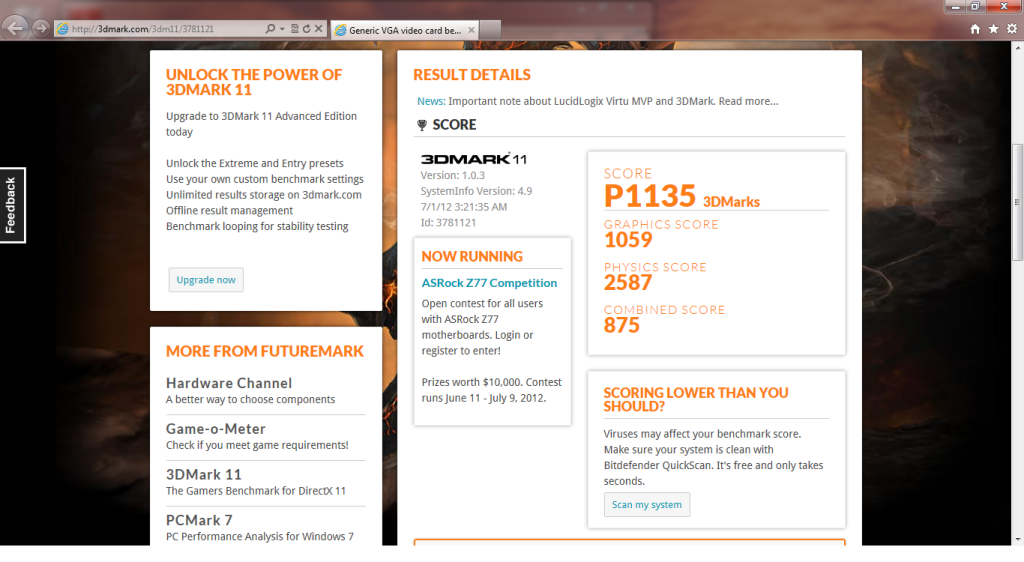Open Hardware Channel link
Viewport: 1024px width, 562px height.
click(229, 383)
